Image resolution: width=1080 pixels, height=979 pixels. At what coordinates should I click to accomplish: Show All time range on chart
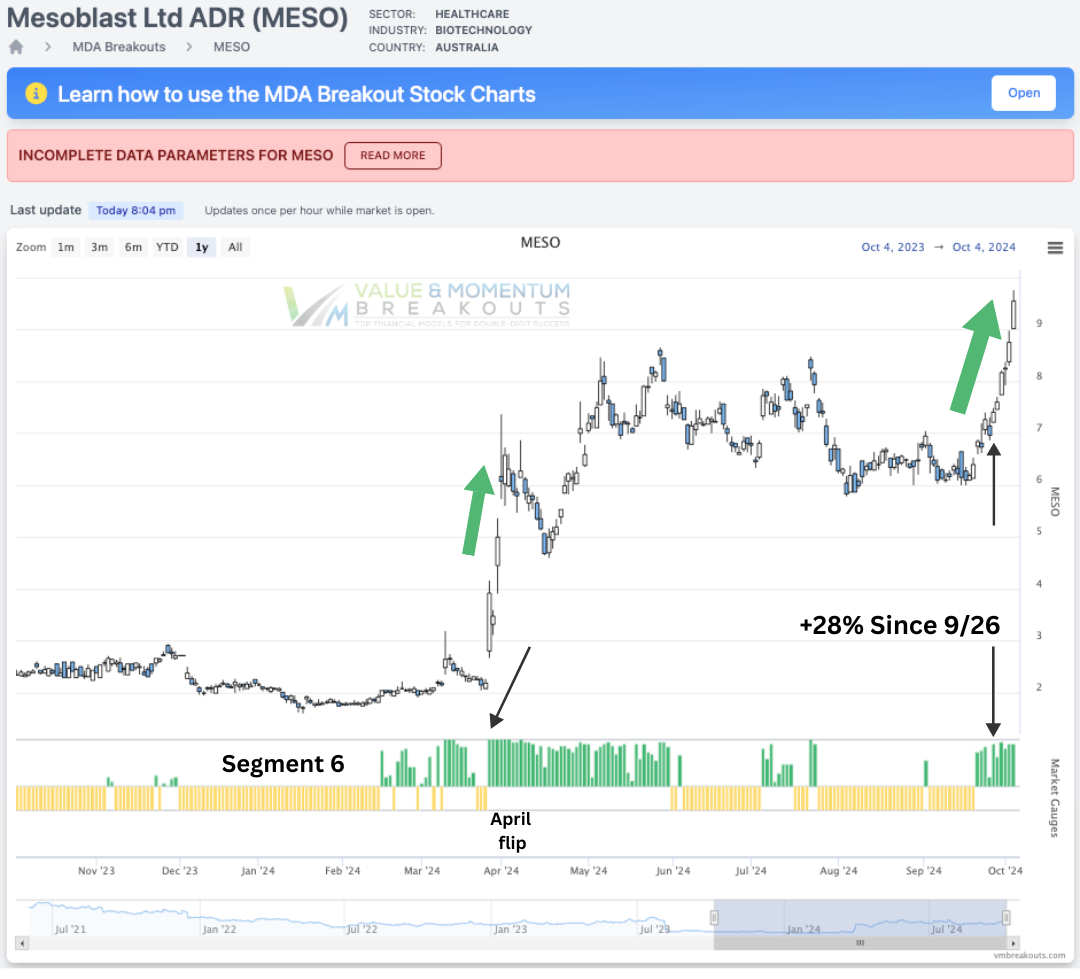(x=235, y=247)
